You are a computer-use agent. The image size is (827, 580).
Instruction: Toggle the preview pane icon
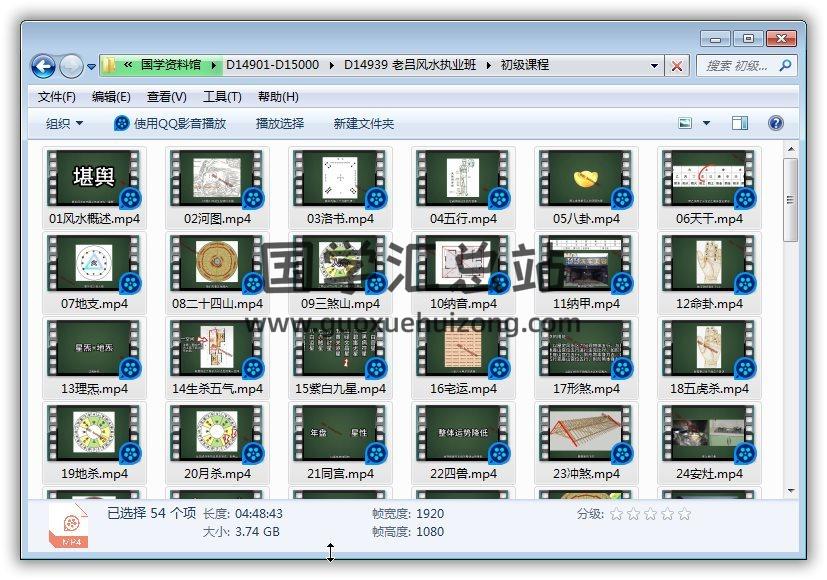tap(740, 123)
